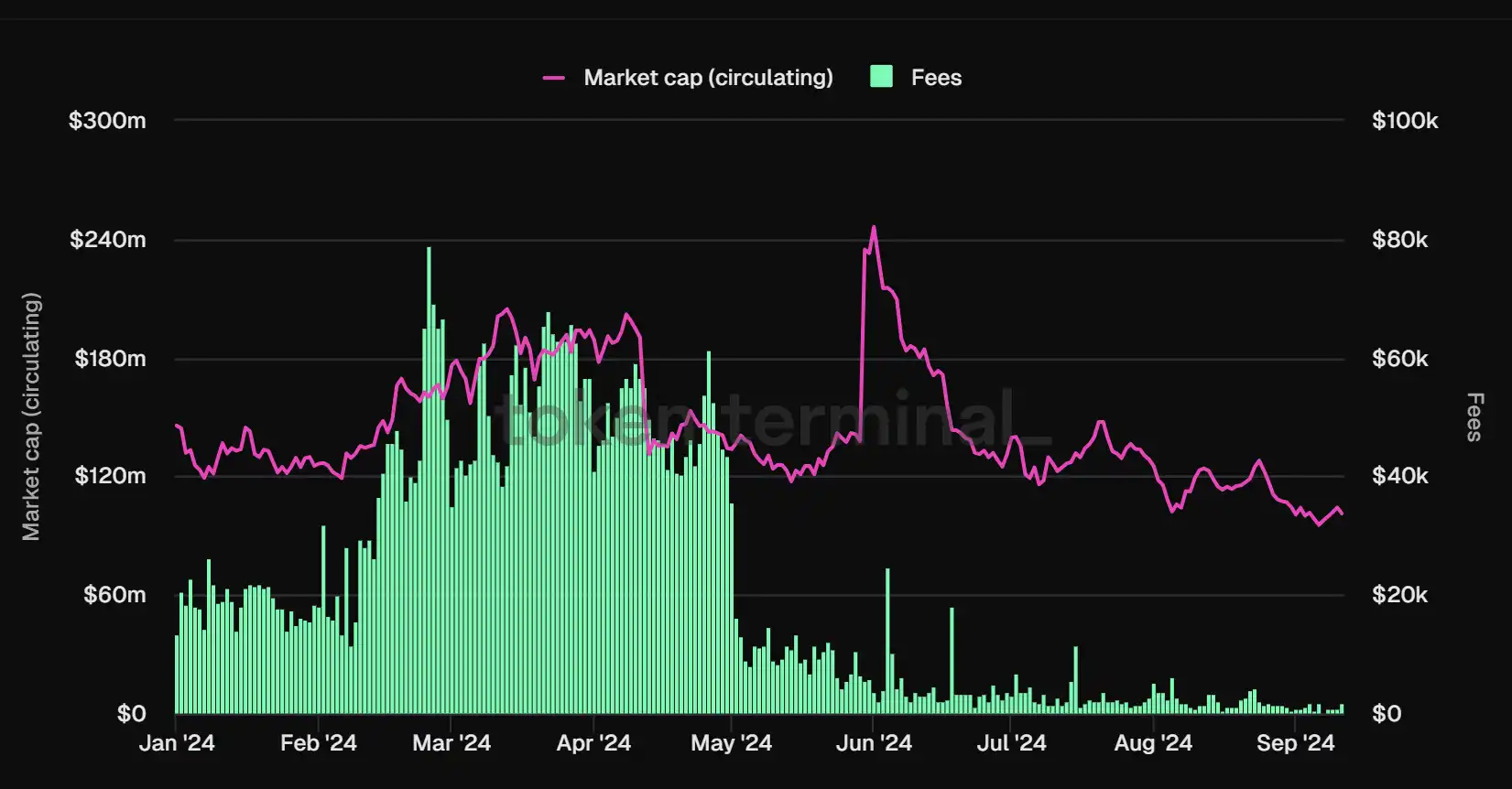Select the Mar '24 x-axis label
The width and height of the screenshot is (1512, 789).
451,742
